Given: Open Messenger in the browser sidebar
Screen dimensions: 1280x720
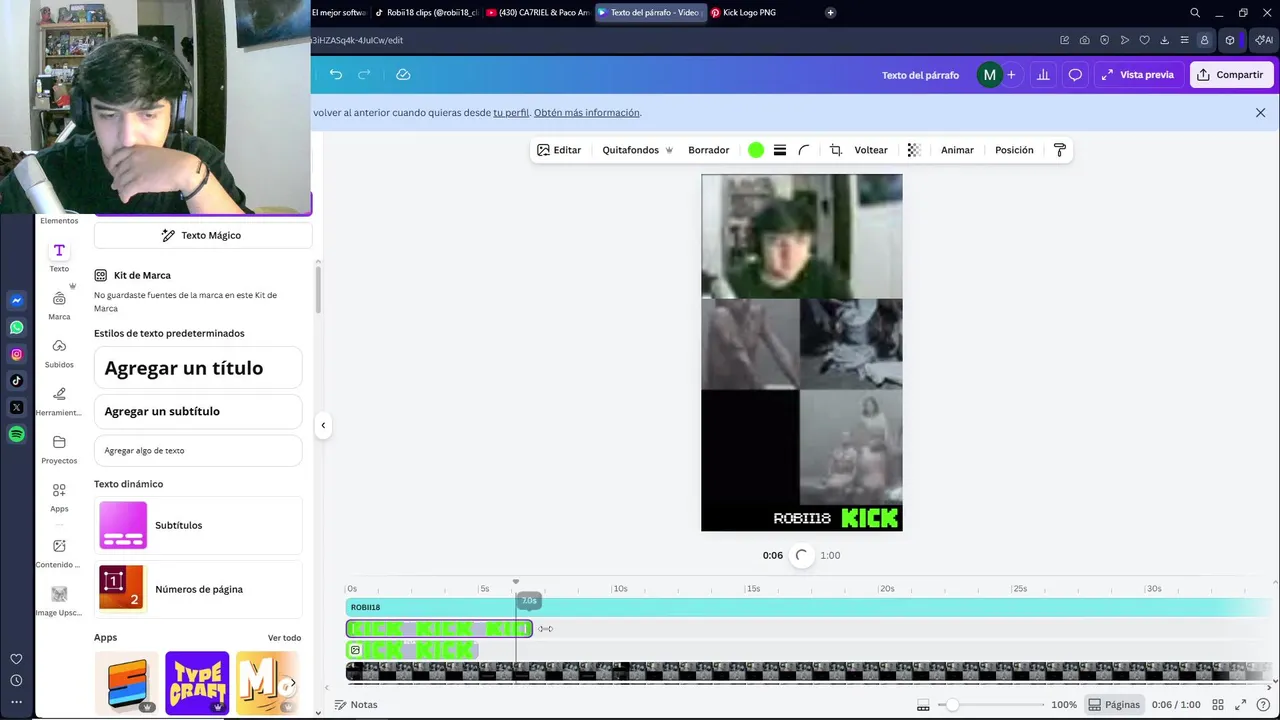Looking at the screenshot, I should [16, 300].
